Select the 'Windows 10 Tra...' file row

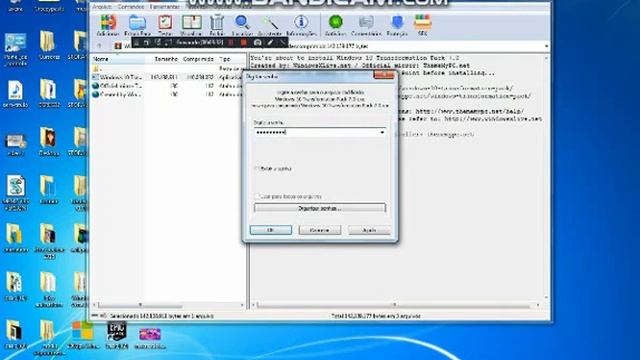[x=168, y=77]
